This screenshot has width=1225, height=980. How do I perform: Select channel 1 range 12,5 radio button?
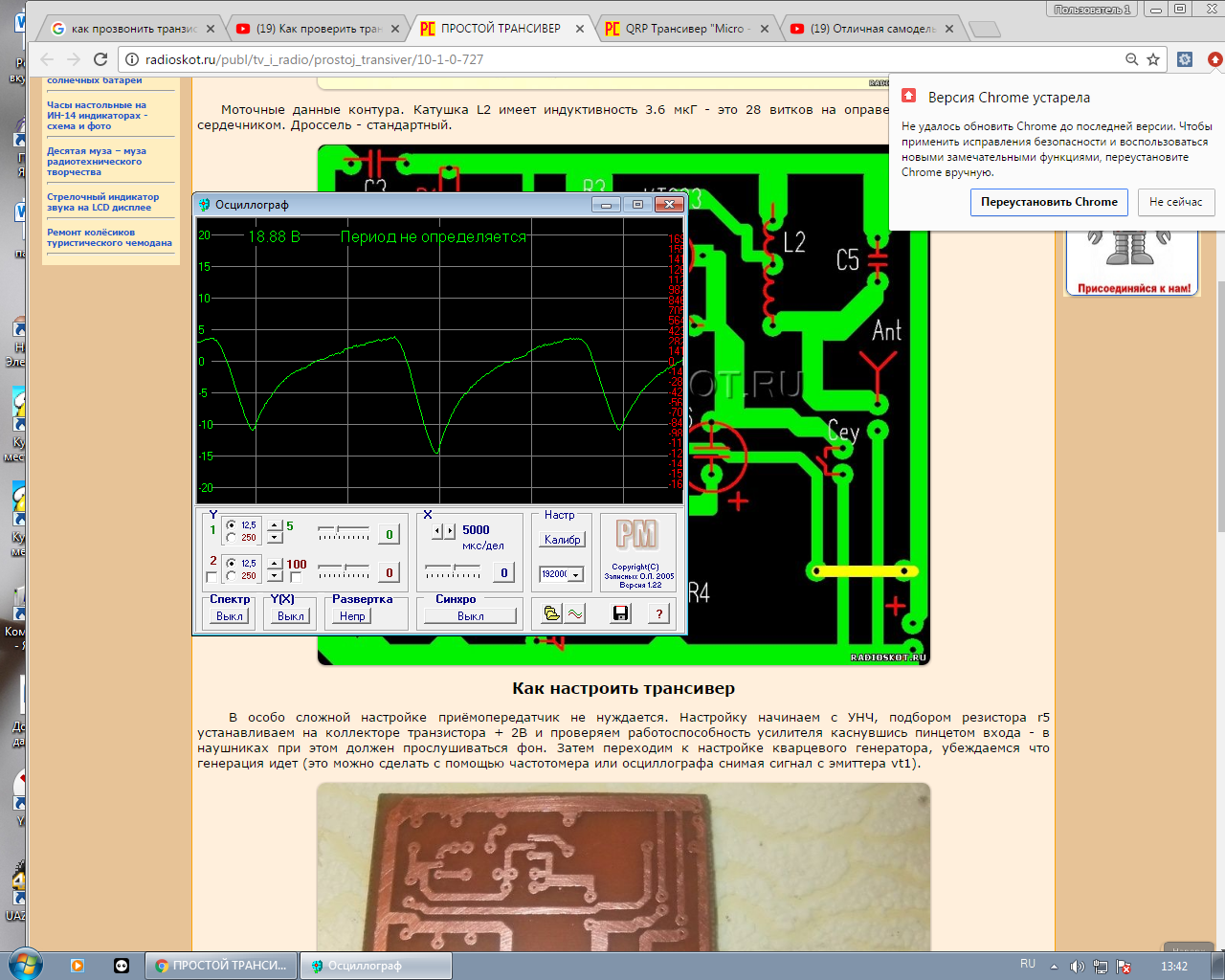(x=232, y=525)
